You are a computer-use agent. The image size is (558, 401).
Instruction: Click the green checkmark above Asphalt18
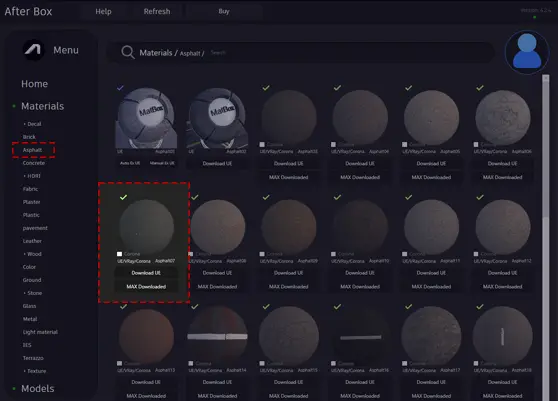click(480, 306)
